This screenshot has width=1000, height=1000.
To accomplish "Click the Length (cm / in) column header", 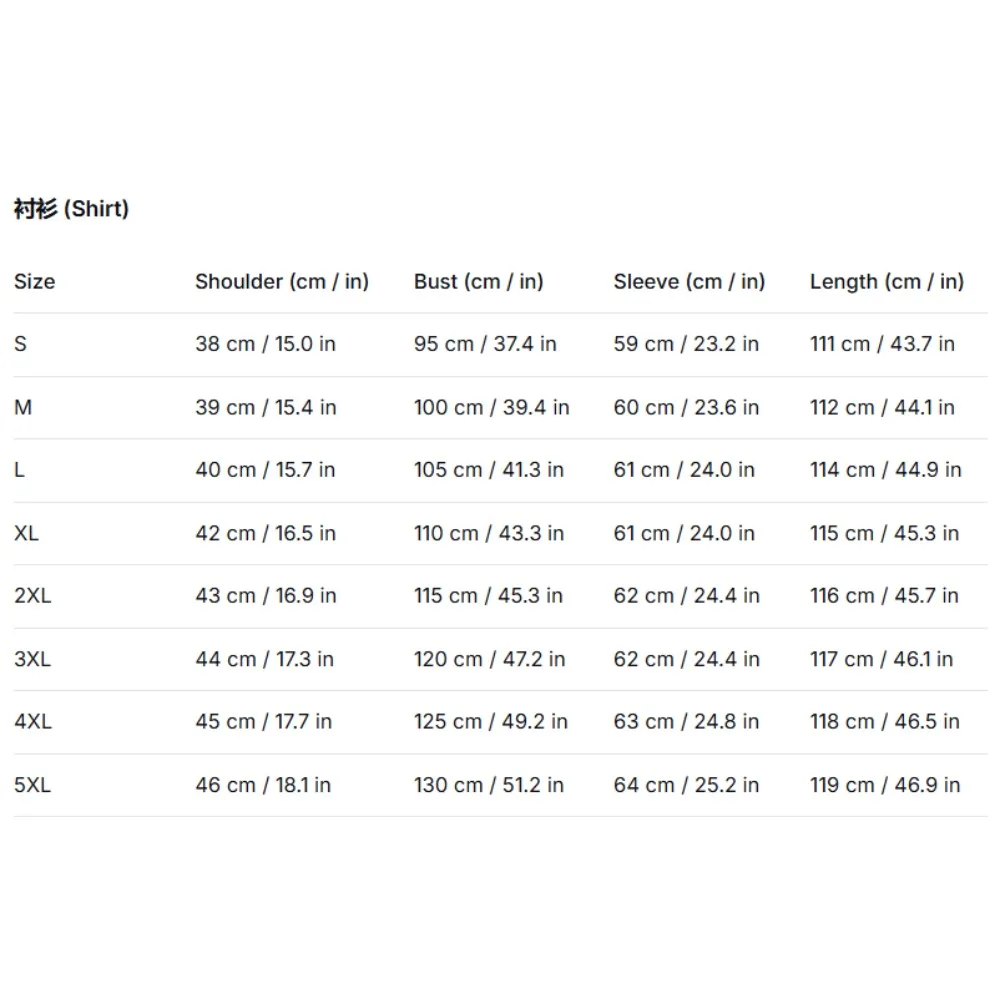I will (886, 281).
